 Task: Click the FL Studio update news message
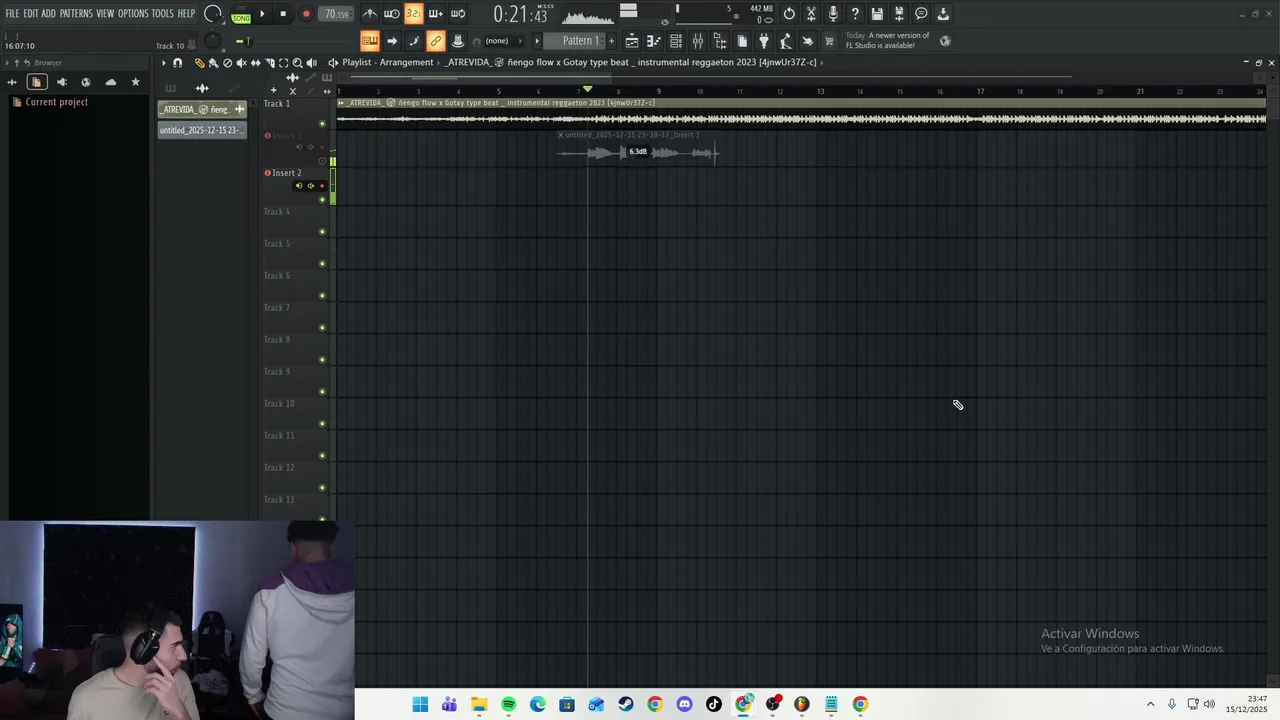point(888,40)
